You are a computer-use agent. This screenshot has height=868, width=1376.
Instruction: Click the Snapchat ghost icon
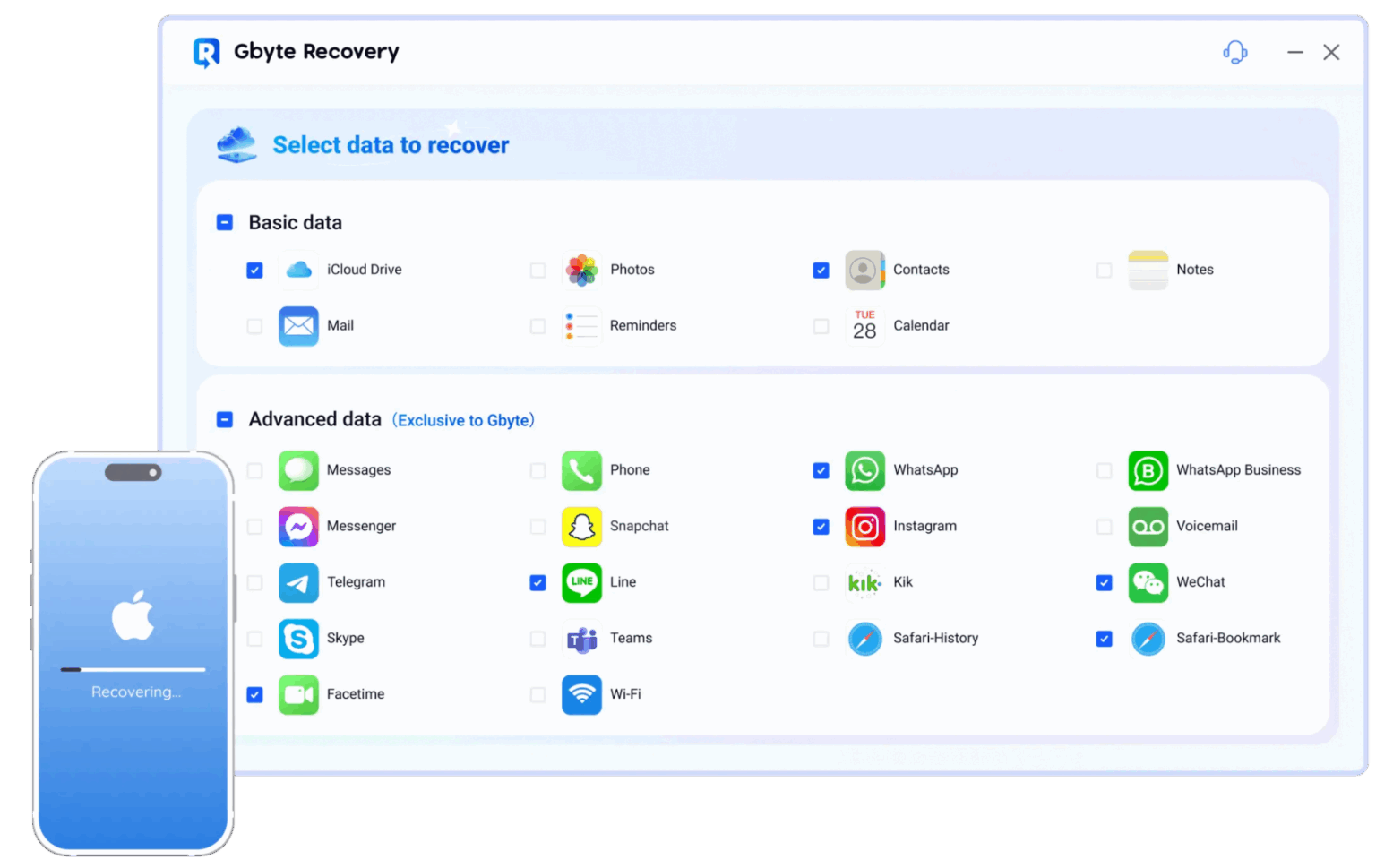pyautogui.click(x=581, y=527)
